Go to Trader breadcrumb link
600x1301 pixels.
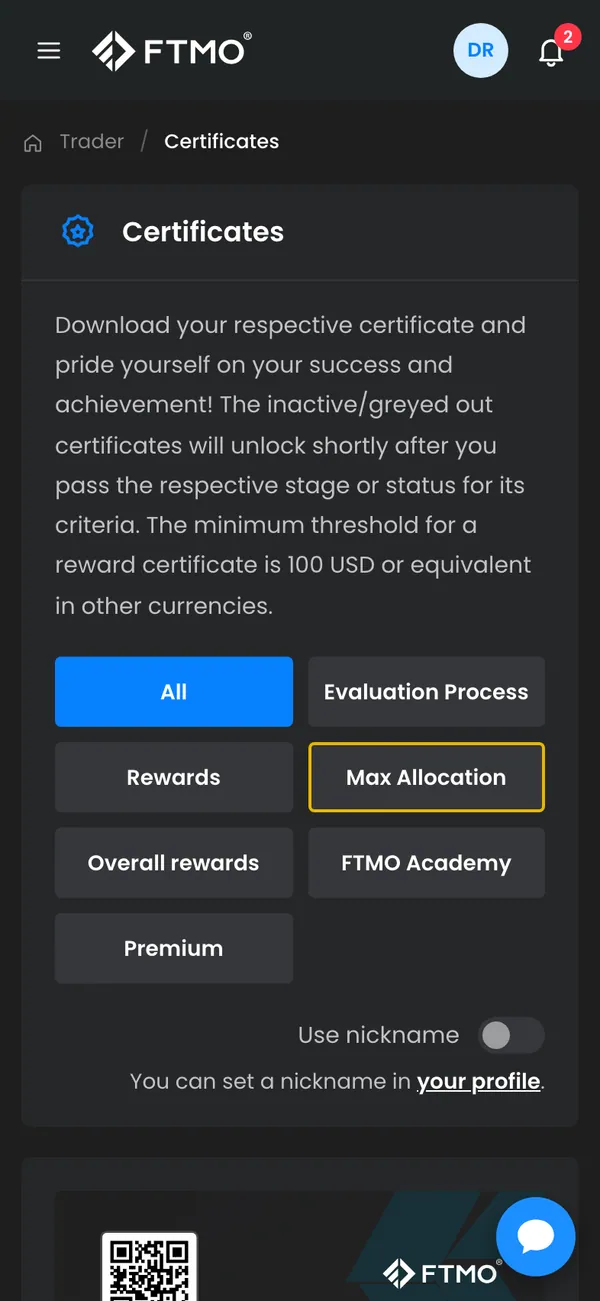(x=92, y=142)
